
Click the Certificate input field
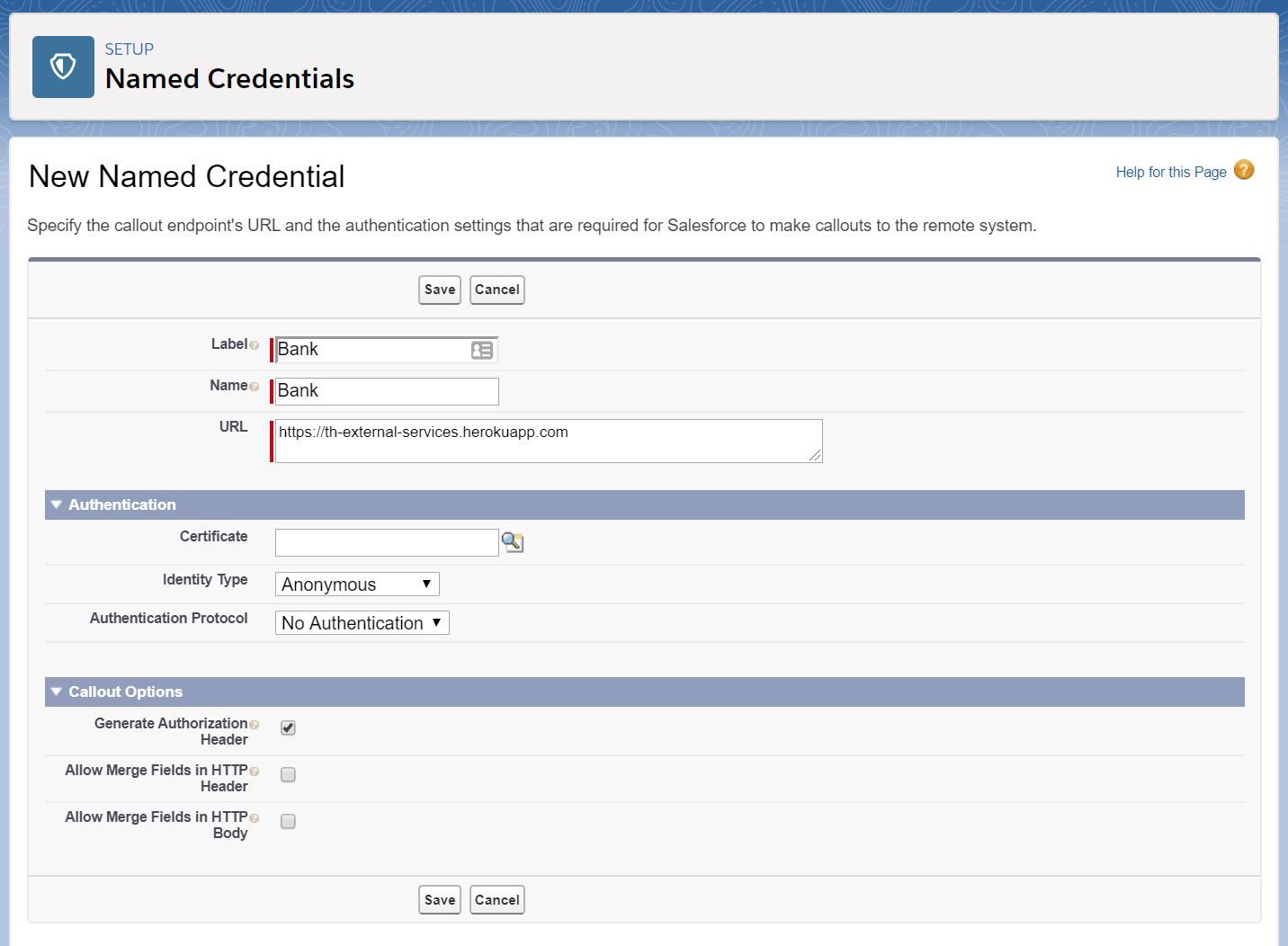point(387,542)
